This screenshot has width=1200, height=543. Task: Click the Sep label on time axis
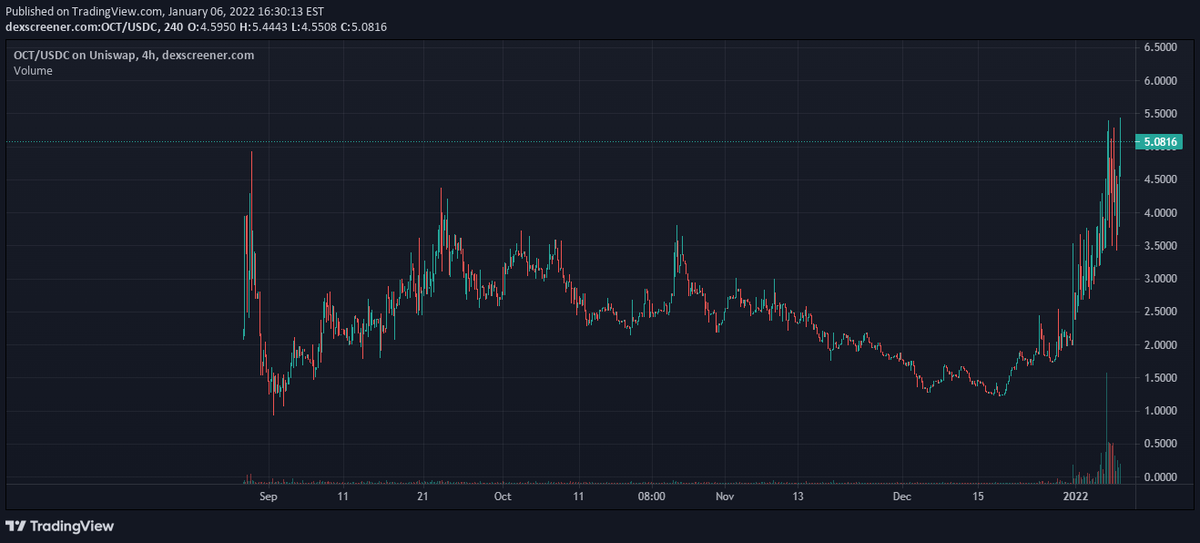tap(268, 496)
